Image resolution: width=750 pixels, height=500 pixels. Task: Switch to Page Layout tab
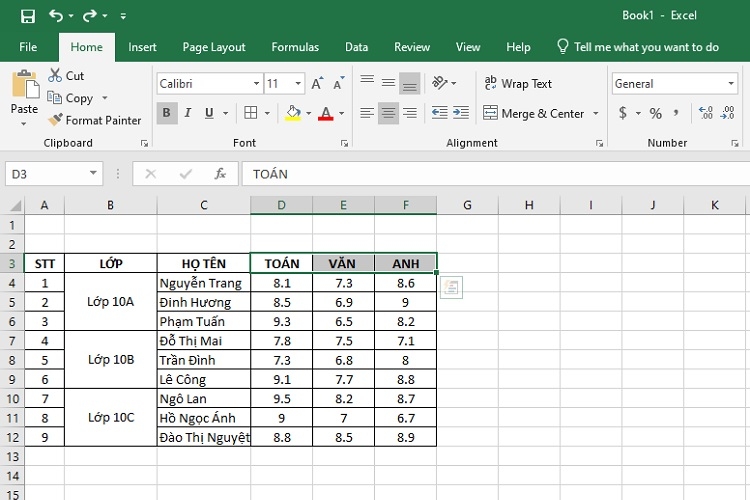pos(214,47)
